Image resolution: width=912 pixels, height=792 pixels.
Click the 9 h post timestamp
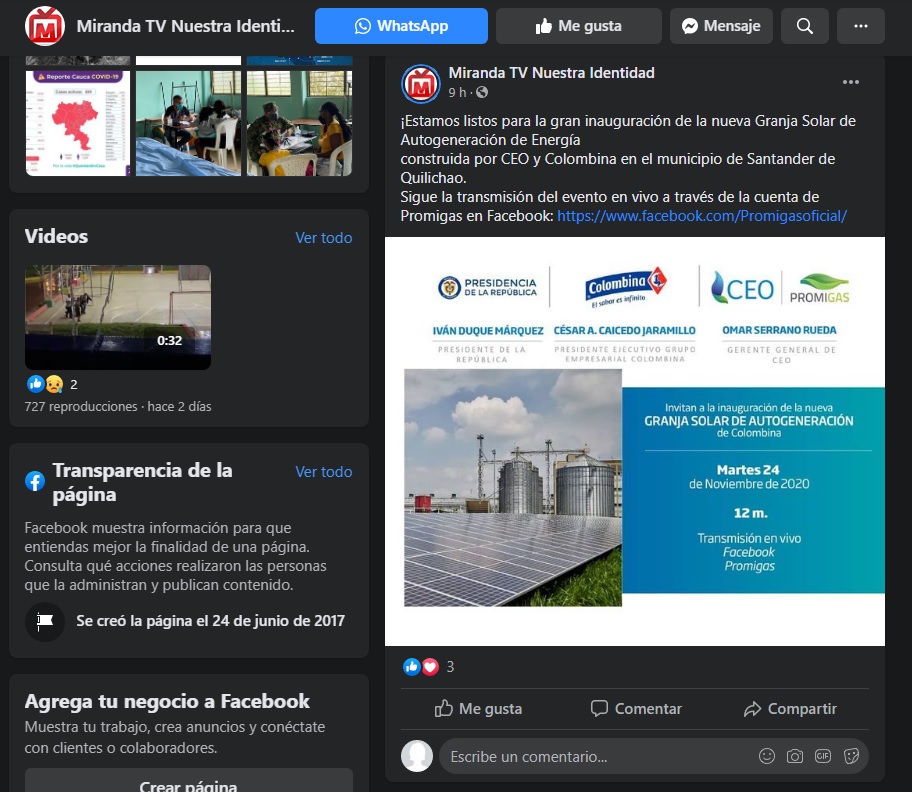(x=457, y=92)
